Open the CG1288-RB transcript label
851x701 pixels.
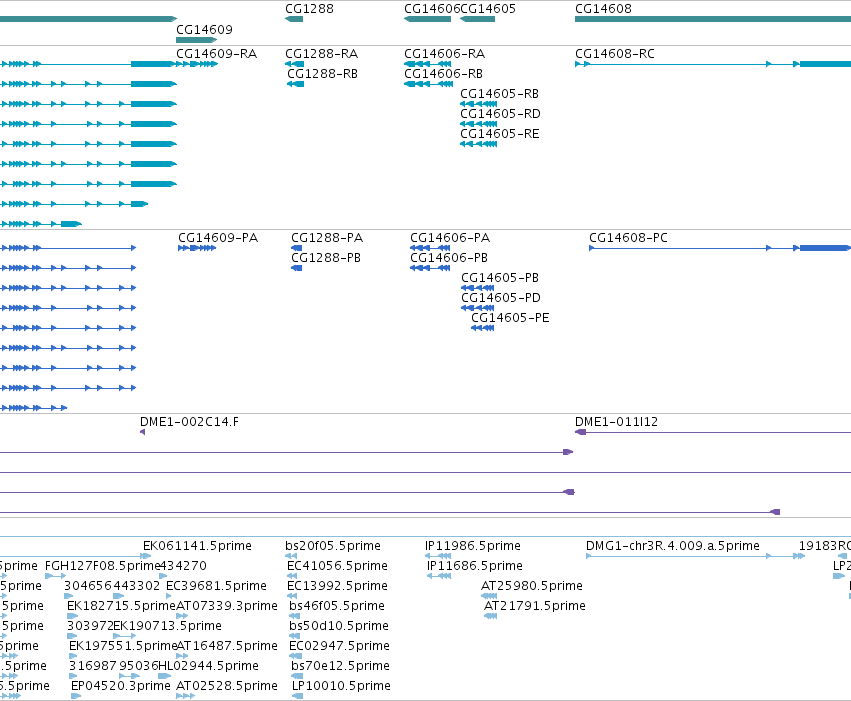[x=322, y=74]
